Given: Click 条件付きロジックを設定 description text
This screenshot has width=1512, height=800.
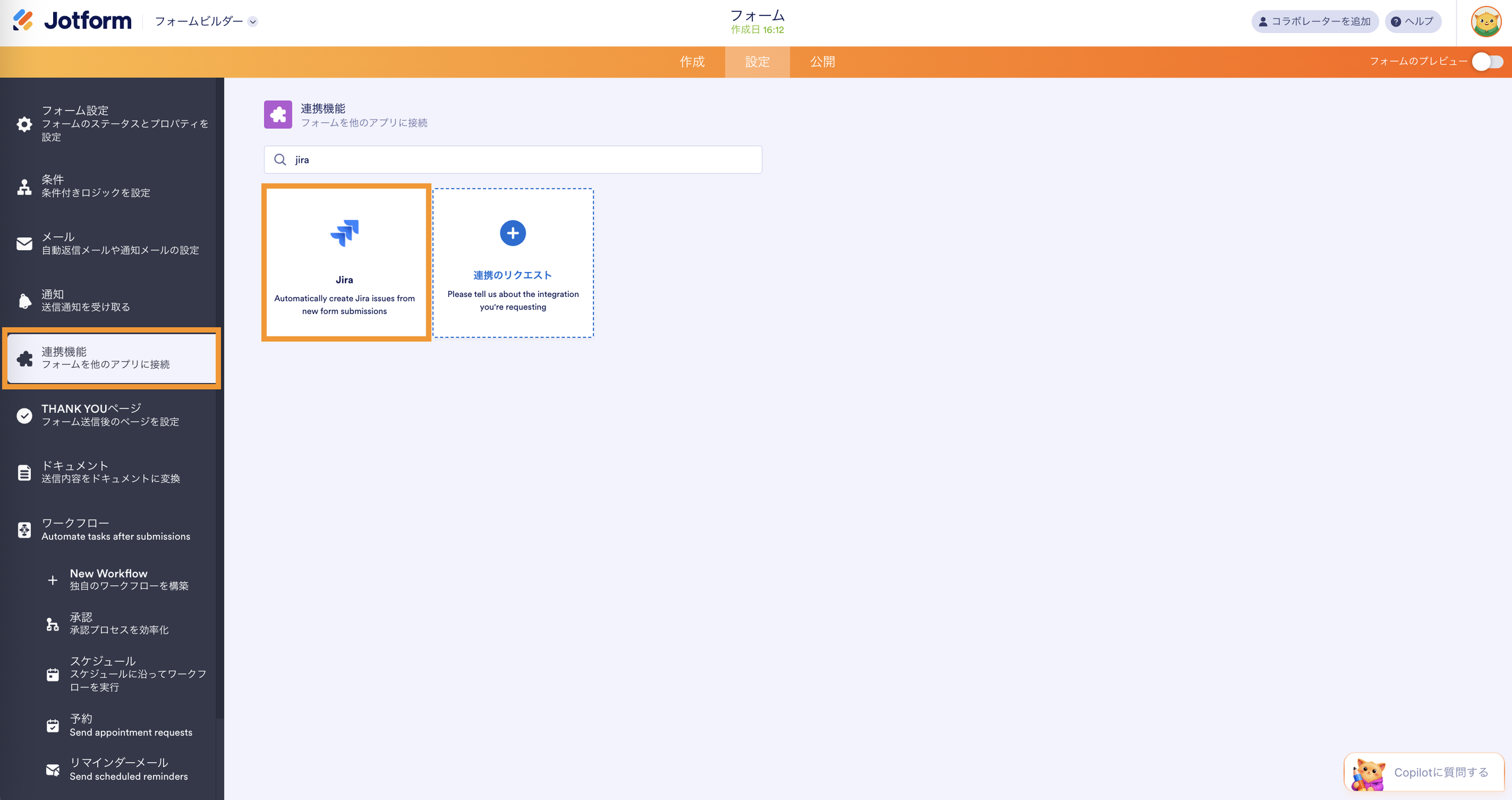Looking at the screenshot, I should pos(96,193).
